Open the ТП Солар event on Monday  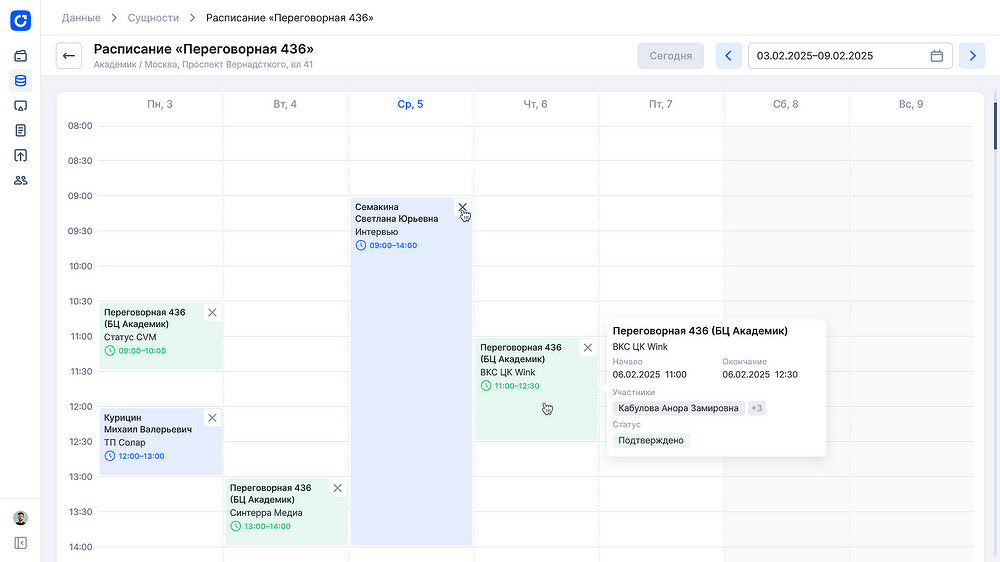pyautogui.click(x=150, y=440)
